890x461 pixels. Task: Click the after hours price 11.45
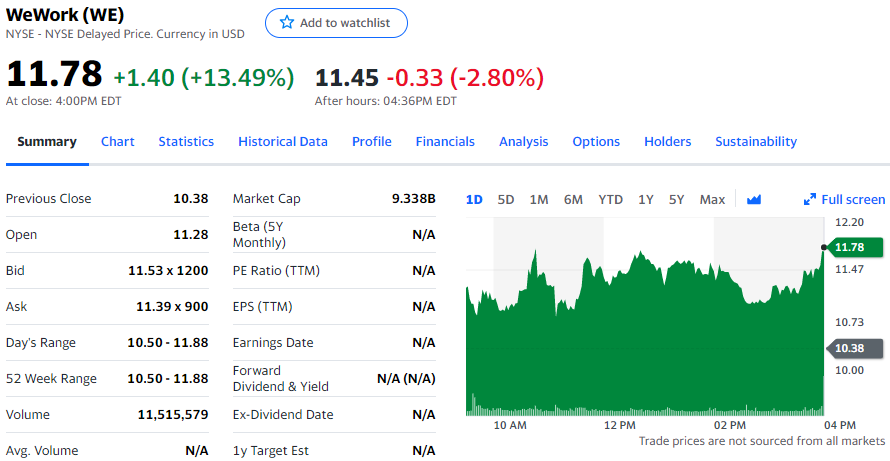click(347, 78)
